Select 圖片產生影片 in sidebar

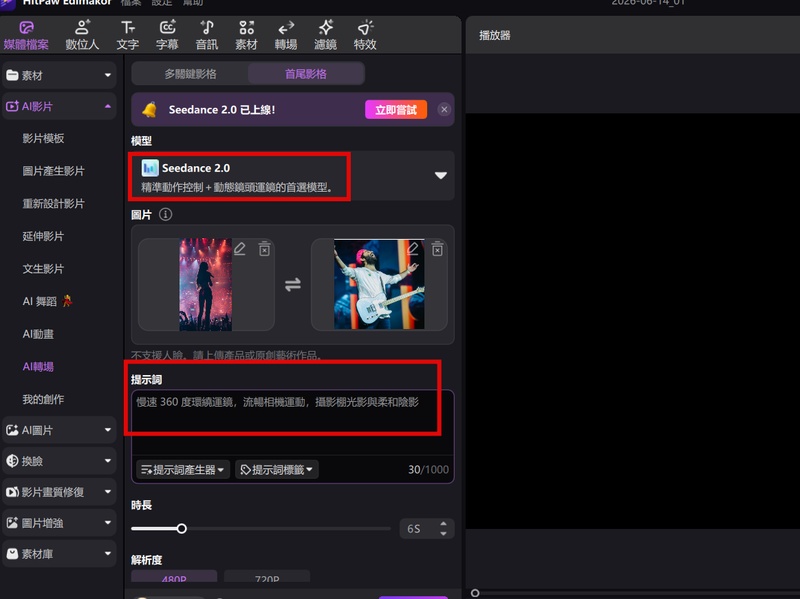coord(54,171)
